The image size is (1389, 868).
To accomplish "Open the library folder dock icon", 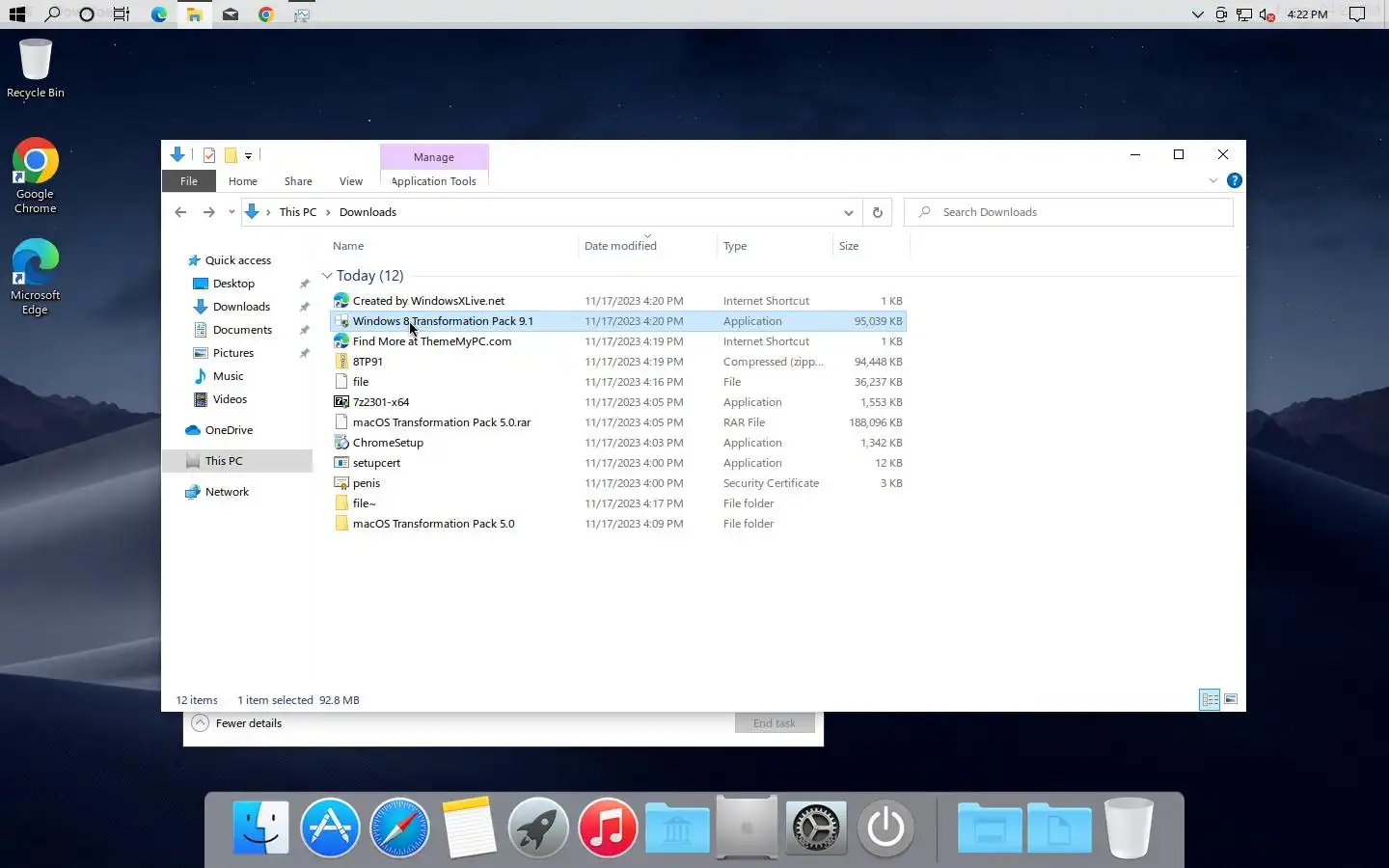I will pyautogui.click(x=677, y=827).
